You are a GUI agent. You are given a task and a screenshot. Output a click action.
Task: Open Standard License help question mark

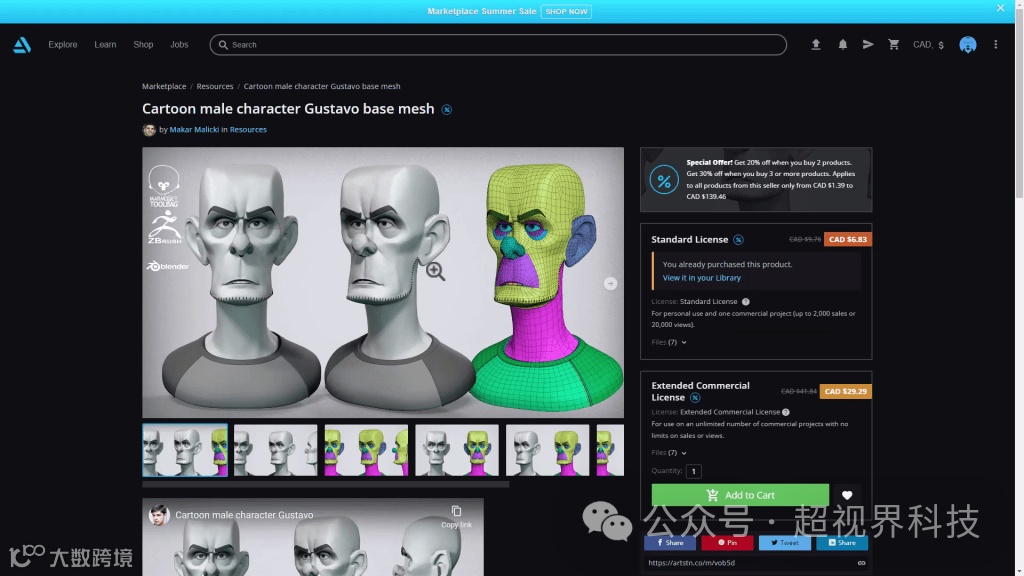[745, 302]
